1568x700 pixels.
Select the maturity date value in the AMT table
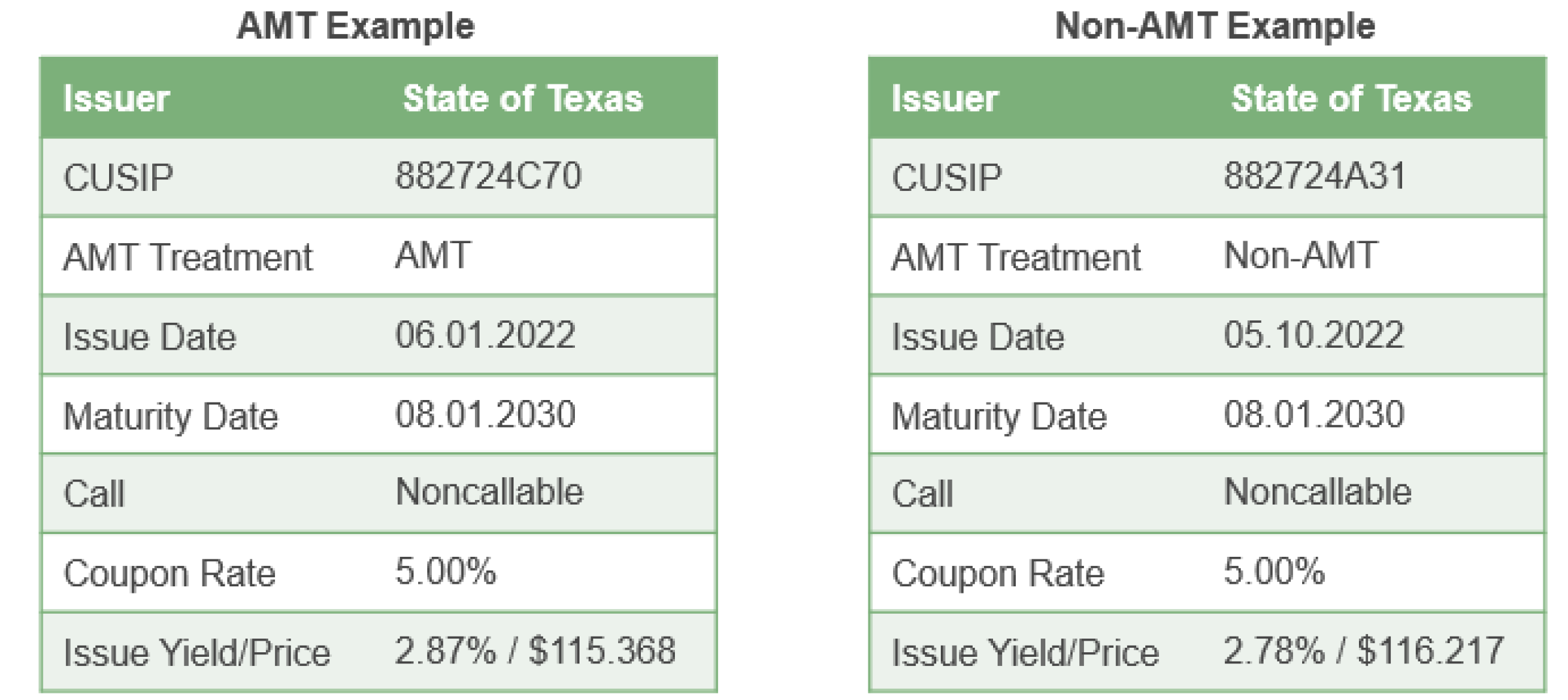pos(485,414)
